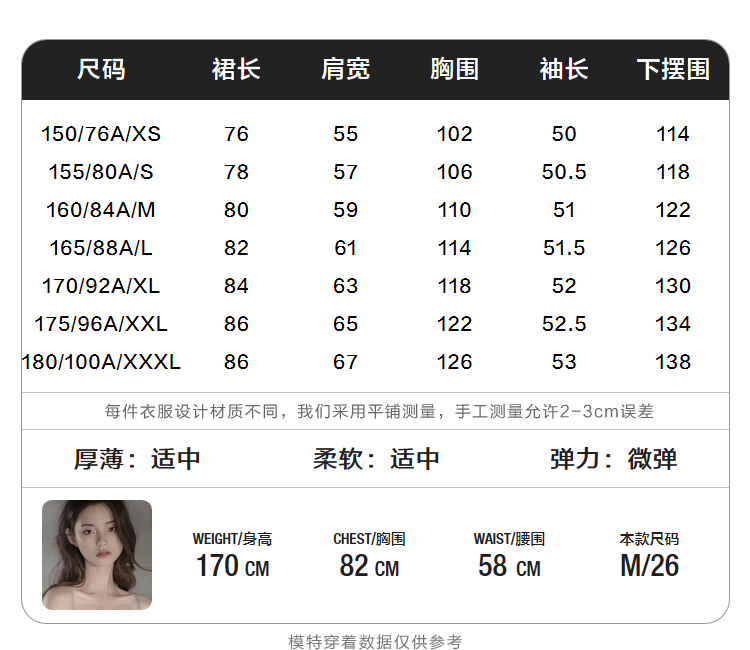Select the 尺码 column header

tap(101, 69)
